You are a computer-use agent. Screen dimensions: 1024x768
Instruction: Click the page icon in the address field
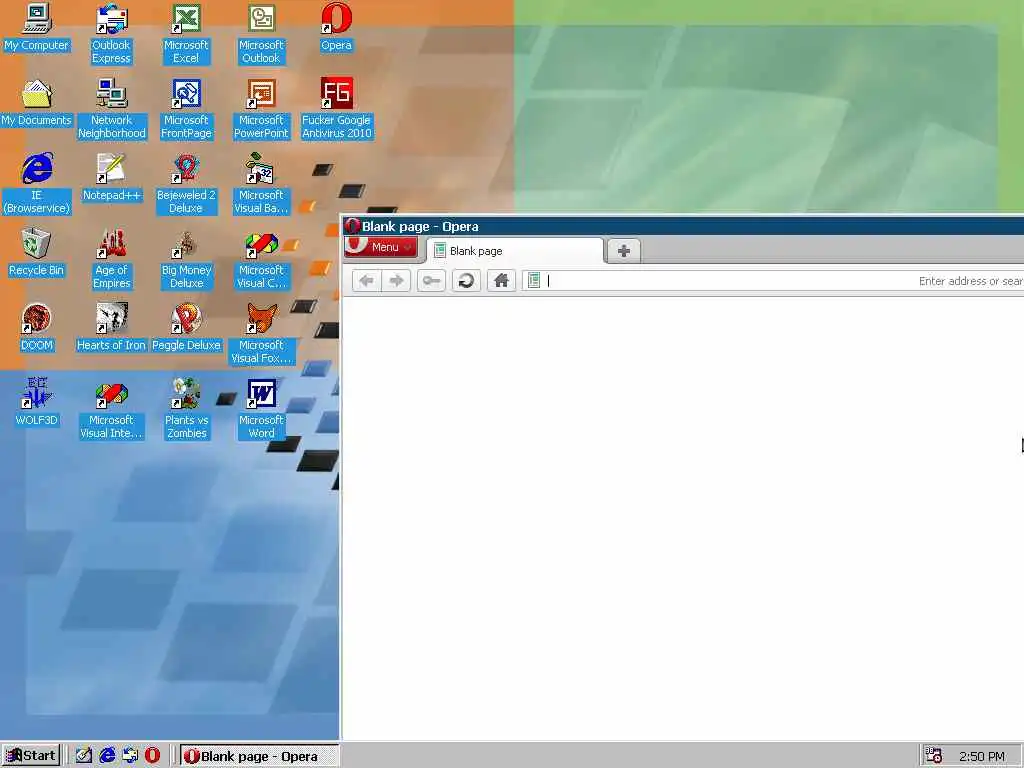tap(534, 281)
